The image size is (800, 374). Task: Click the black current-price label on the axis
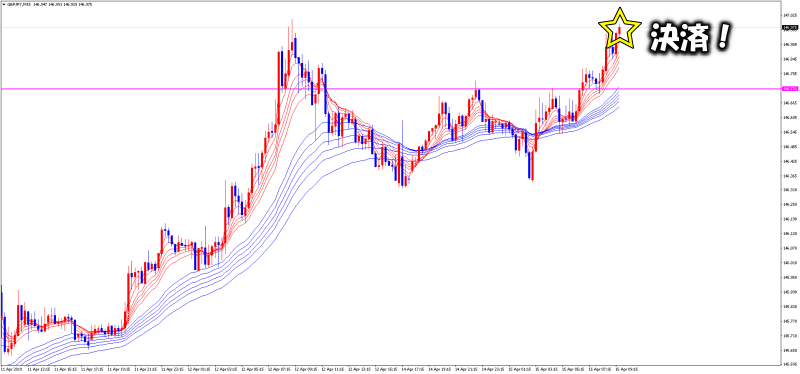point(790,28)
